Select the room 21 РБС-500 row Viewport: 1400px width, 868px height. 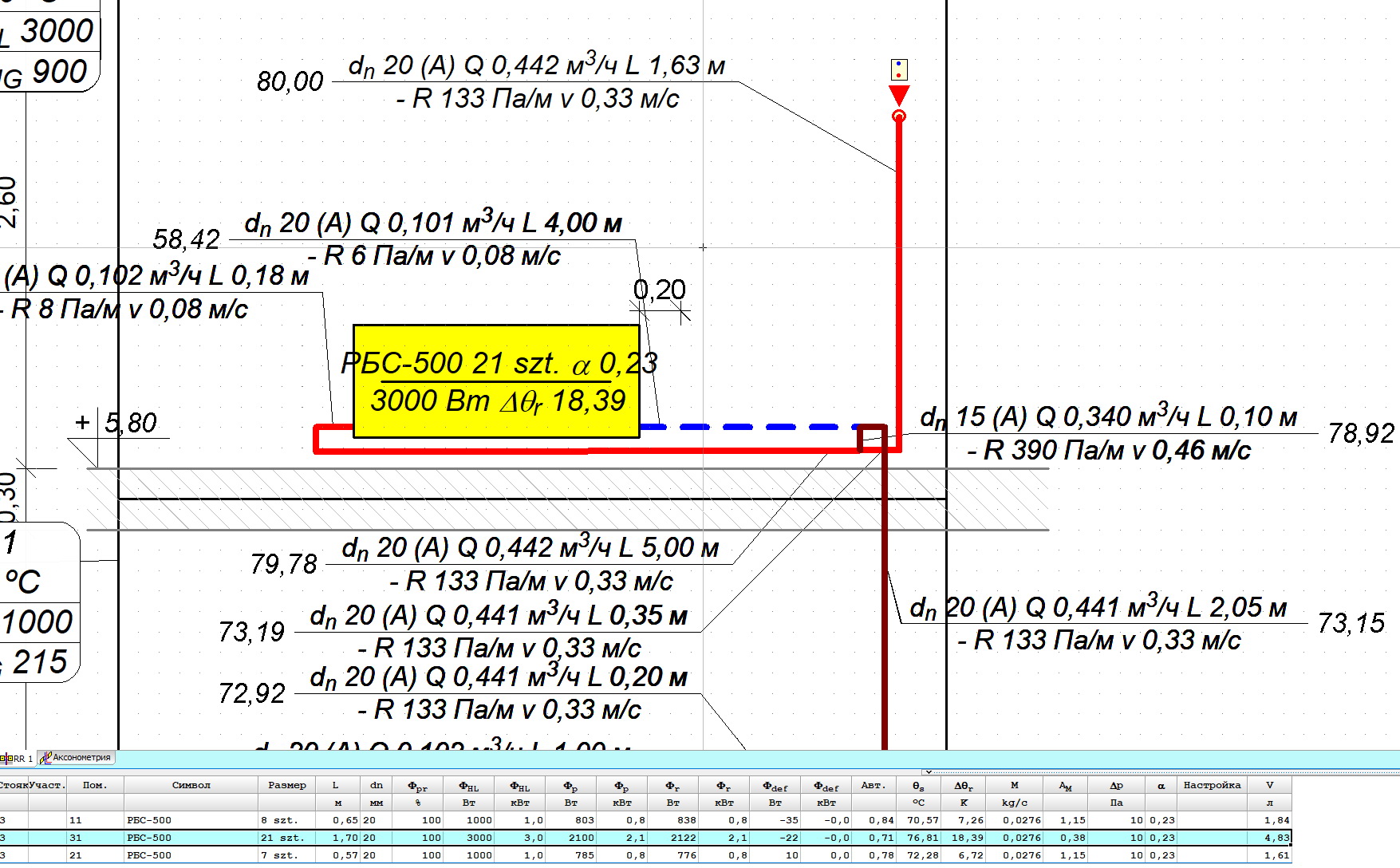645,855
